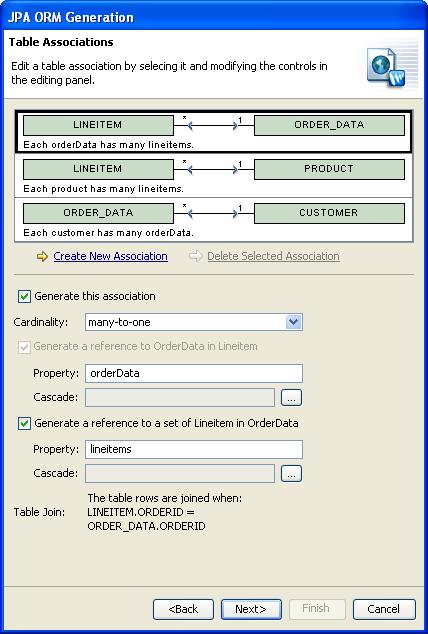
Task: Uncheck Generate this association
Action: pyautogui.click(x=24, y=296)
